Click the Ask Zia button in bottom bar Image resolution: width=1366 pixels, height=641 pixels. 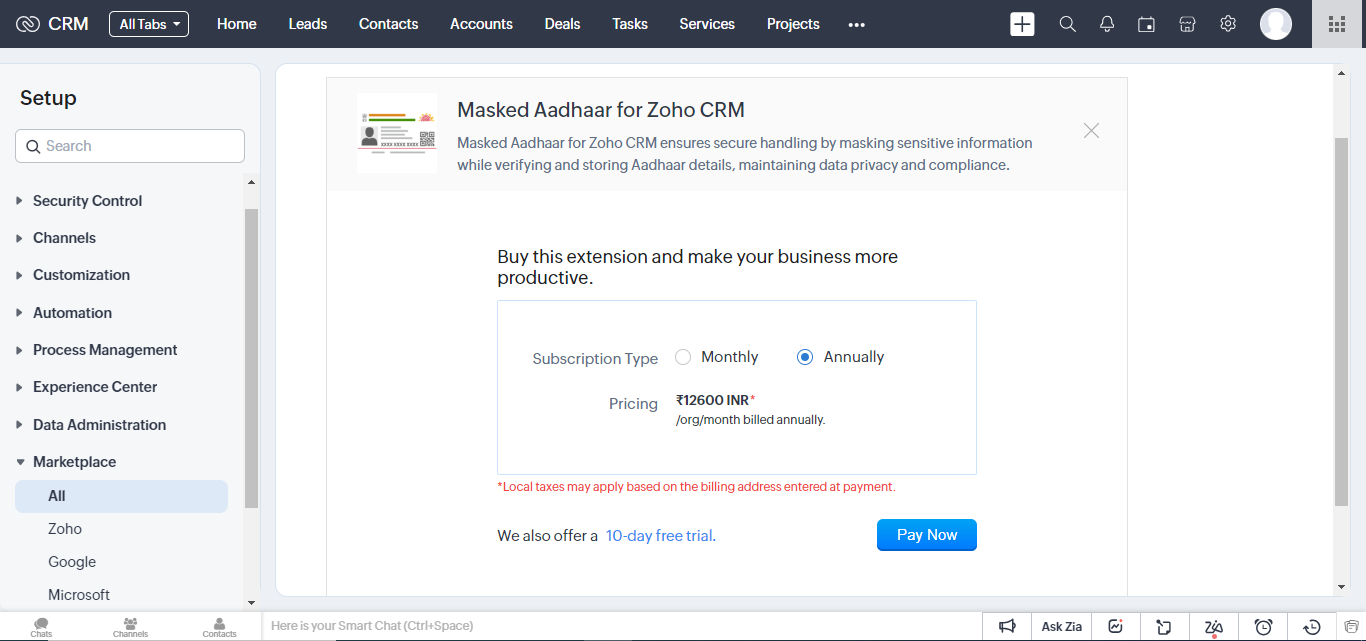tap(1062, 627)
